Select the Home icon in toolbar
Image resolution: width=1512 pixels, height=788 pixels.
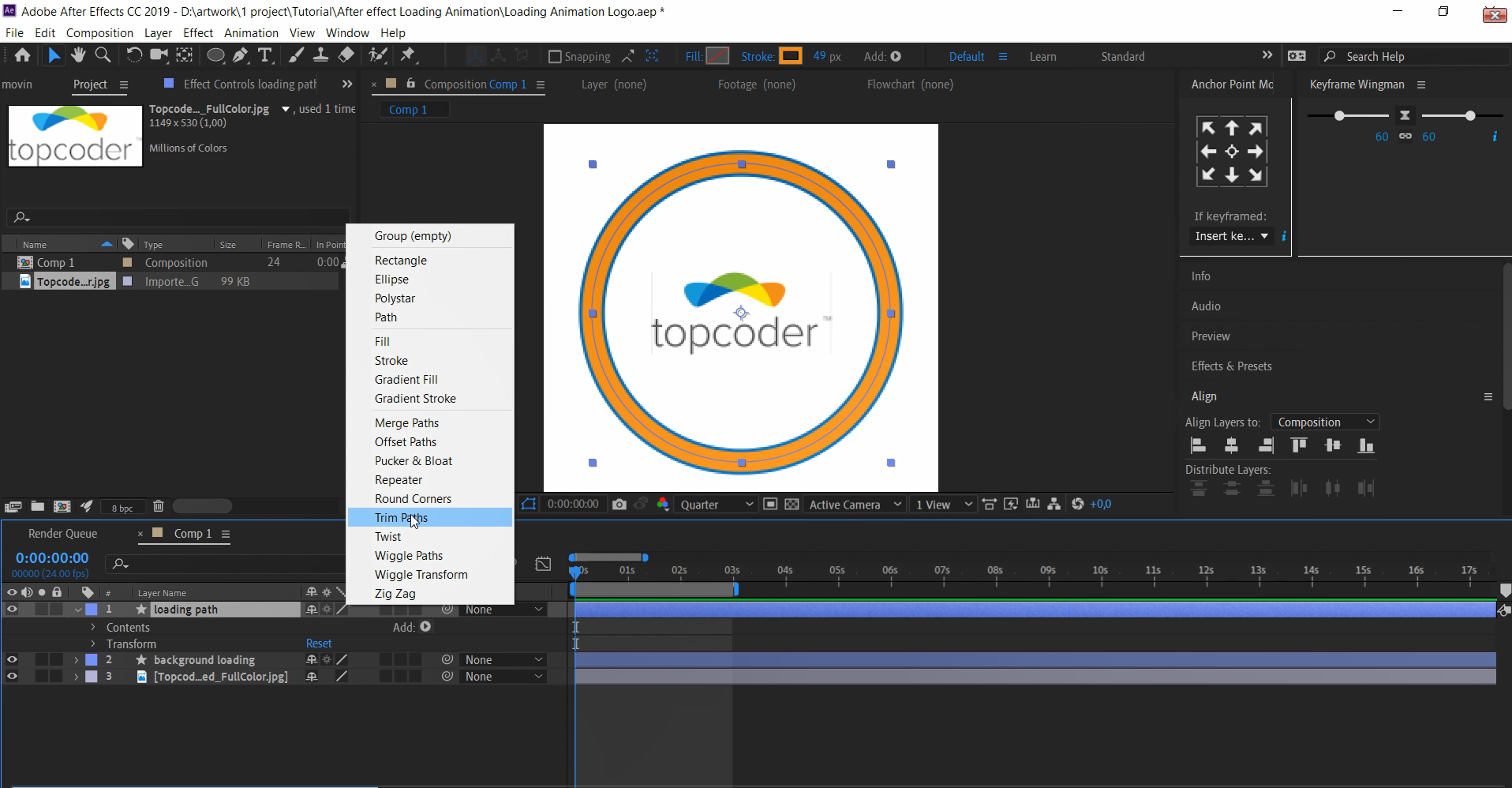click(x=22, y=55)
